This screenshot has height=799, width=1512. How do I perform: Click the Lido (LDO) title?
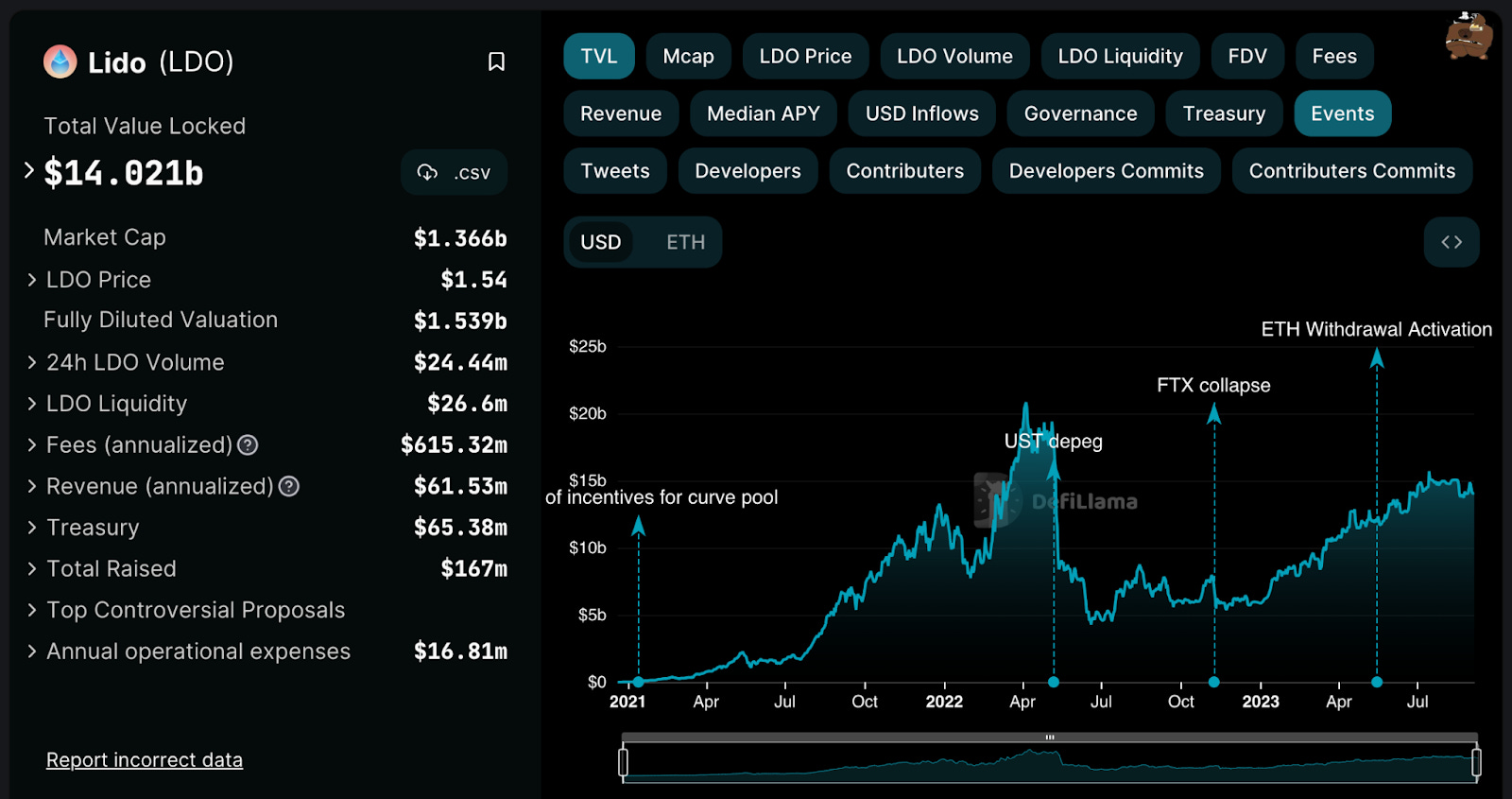click(161, 62)
